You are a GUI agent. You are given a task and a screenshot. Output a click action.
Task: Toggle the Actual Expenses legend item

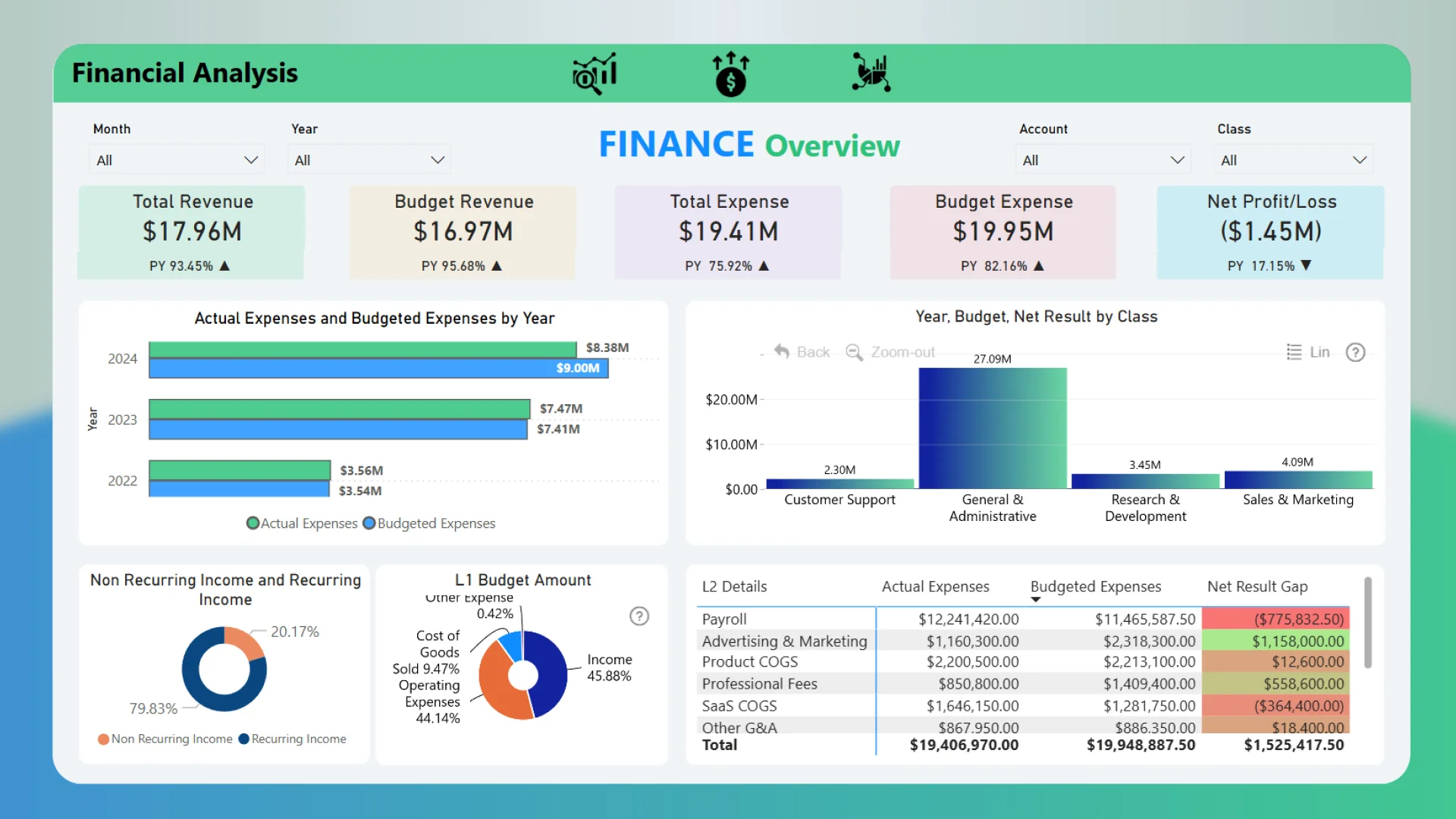pos(302,523)
